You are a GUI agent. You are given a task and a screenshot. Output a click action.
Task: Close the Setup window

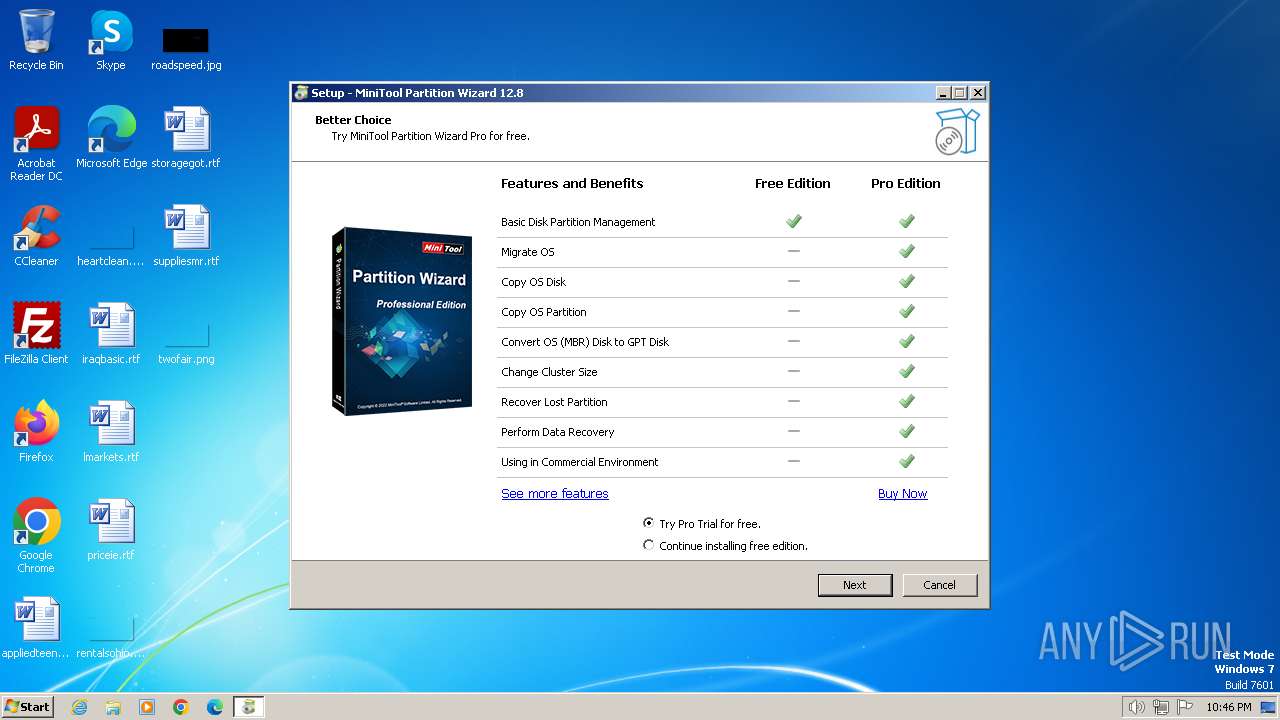click(x=978, y=93)
